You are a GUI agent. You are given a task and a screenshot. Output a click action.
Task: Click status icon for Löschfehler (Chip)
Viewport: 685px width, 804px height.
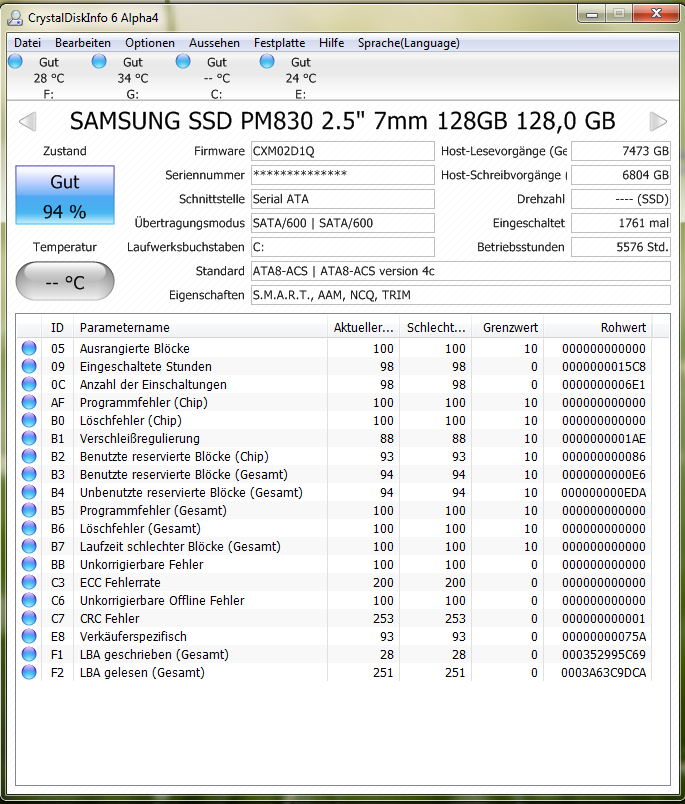(x=29, y=420)
